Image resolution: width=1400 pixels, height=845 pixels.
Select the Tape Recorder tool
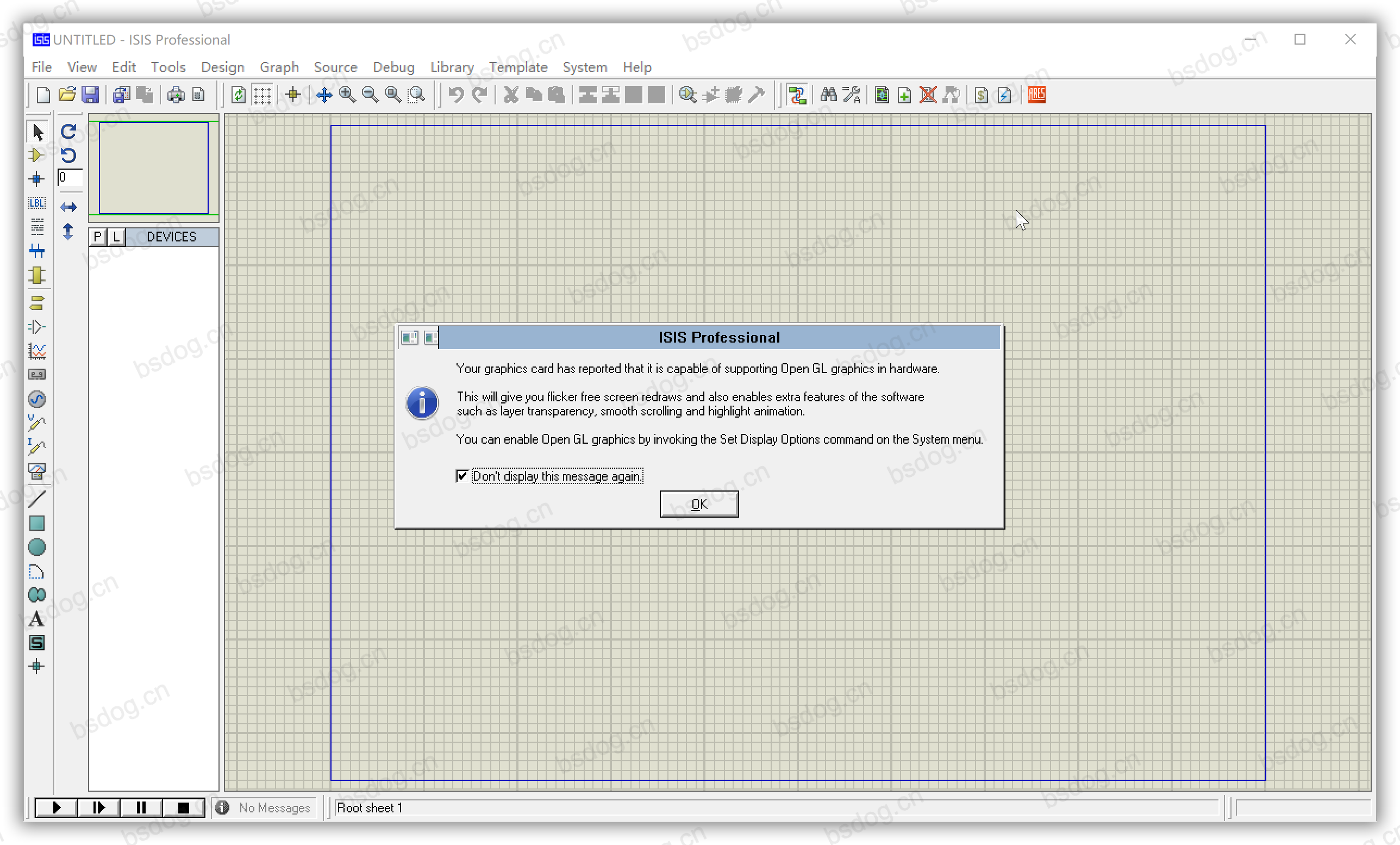[37, 375]
